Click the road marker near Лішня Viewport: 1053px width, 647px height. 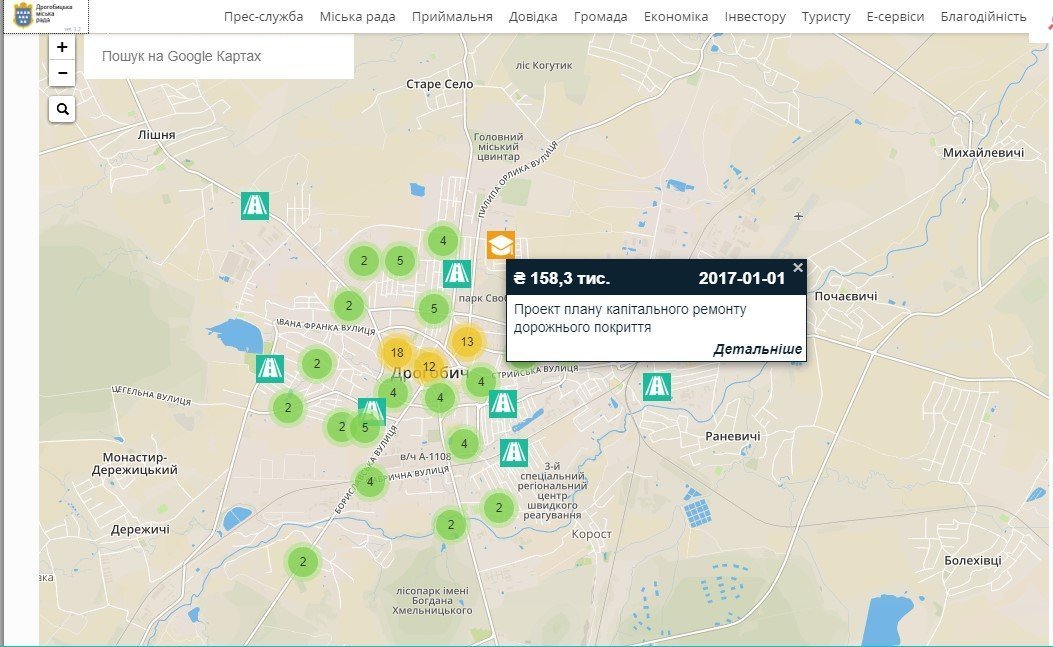point(255,206)
